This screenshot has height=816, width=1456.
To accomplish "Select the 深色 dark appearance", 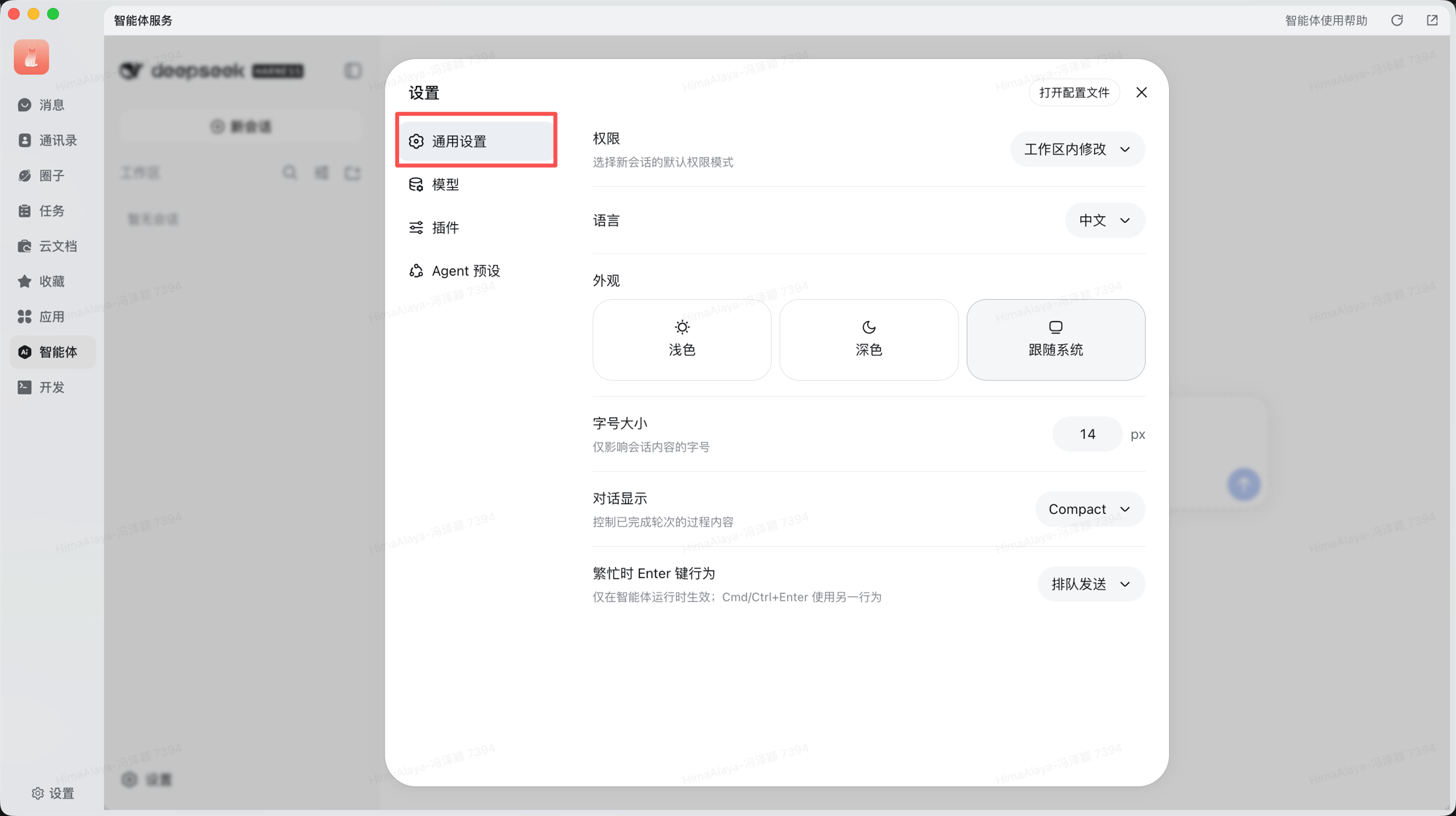I will (x=869, y=339).
